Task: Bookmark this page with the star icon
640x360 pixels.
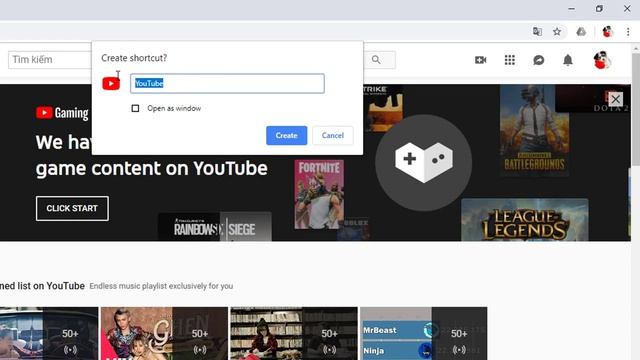Action: coord(557,31)
